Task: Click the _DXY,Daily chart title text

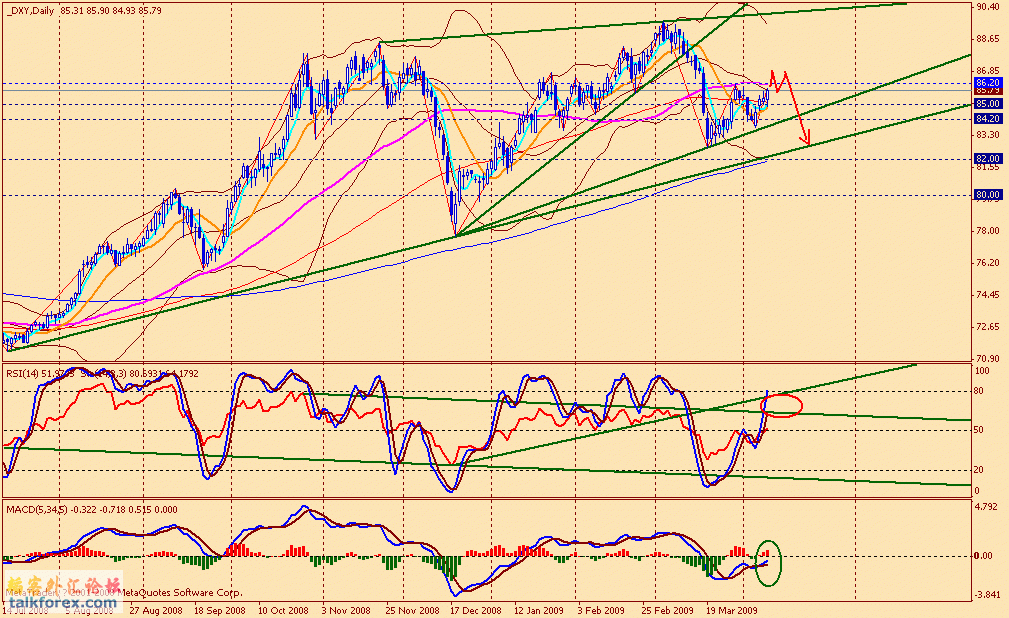Action: pos(30,11)
